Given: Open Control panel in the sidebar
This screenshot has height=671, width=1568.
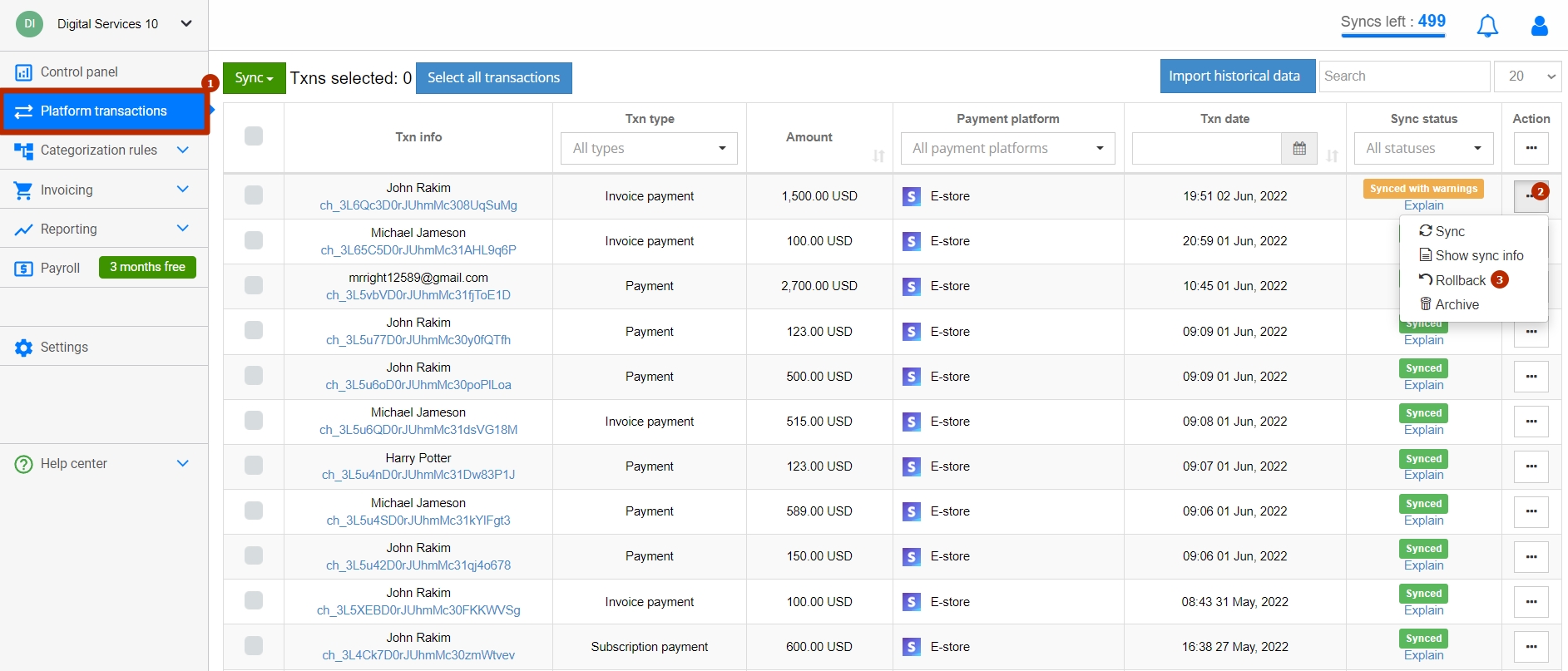Looking at the screenshot, I should point(104,72).
